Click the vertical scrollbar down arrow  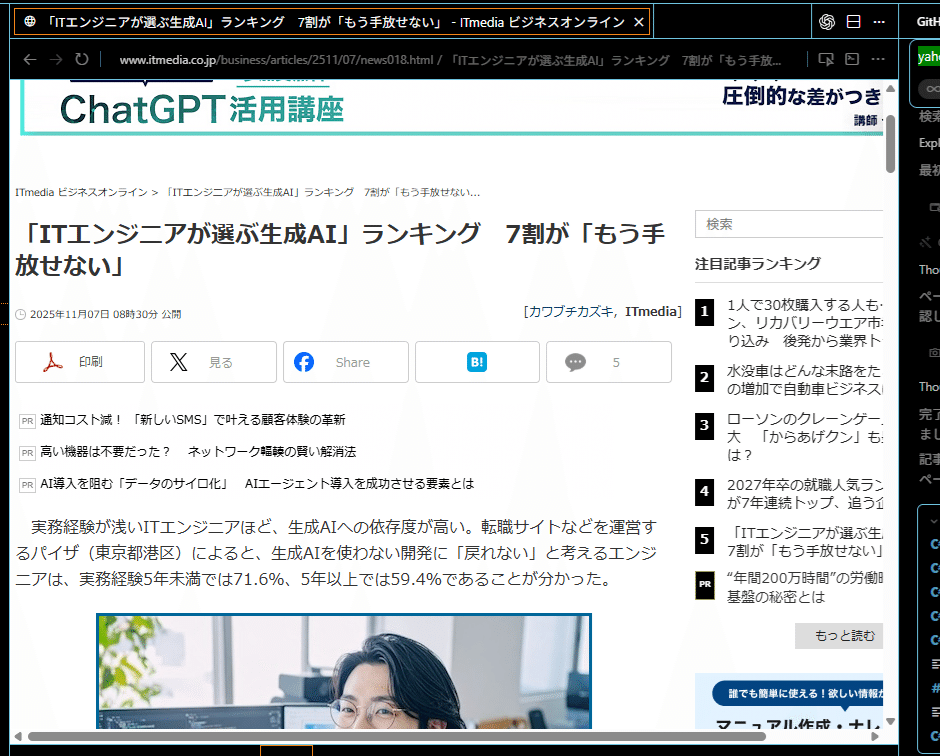[890, 721]
